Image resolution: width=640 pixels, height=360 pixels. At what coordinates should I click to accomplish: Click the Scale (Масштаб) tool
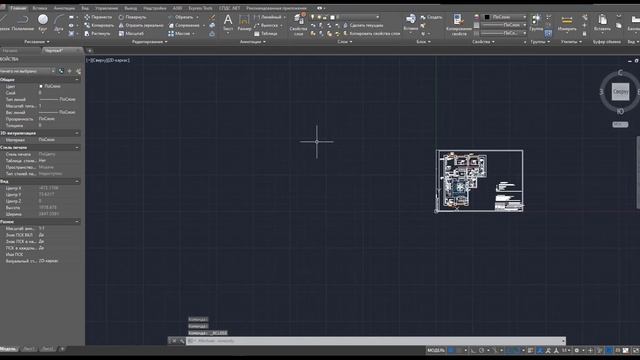131,33
